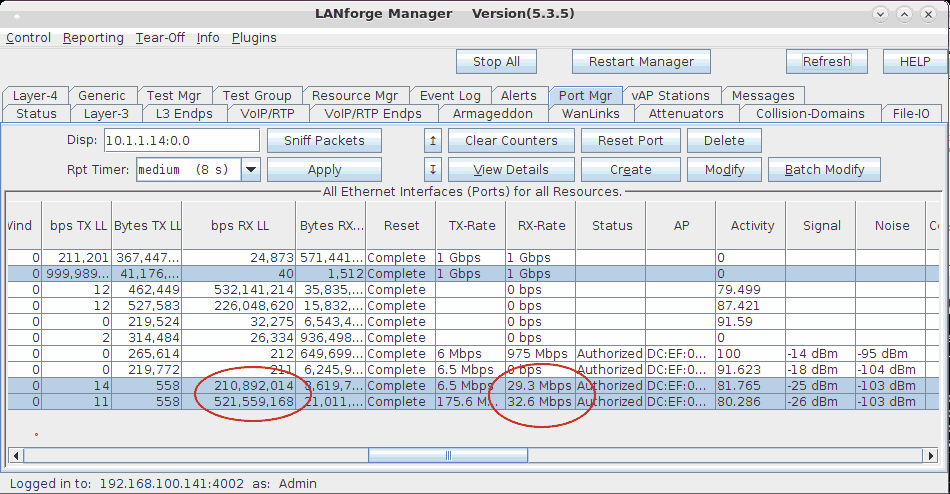Click the Sniff Packets button
Image resolution: width=950 pixels, height=494 pixels.
tap(324, 141)
